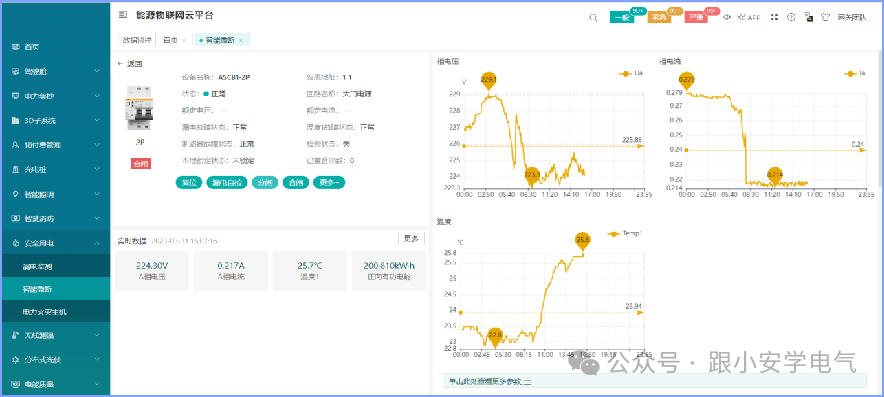Expand the 预付费管理 menu chevron

(97, 145)
